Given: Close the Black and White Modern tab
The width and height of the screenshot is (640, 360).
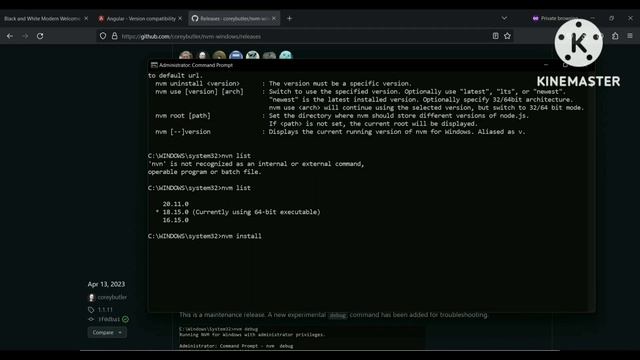Looking at the screenshot, I should coord(86,18).
